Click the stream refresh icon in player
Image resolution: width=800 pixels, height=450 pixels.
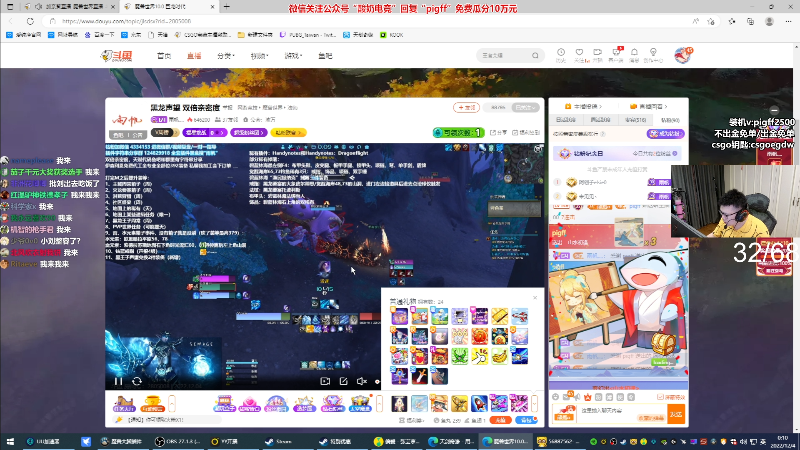(x=137, y=381)
